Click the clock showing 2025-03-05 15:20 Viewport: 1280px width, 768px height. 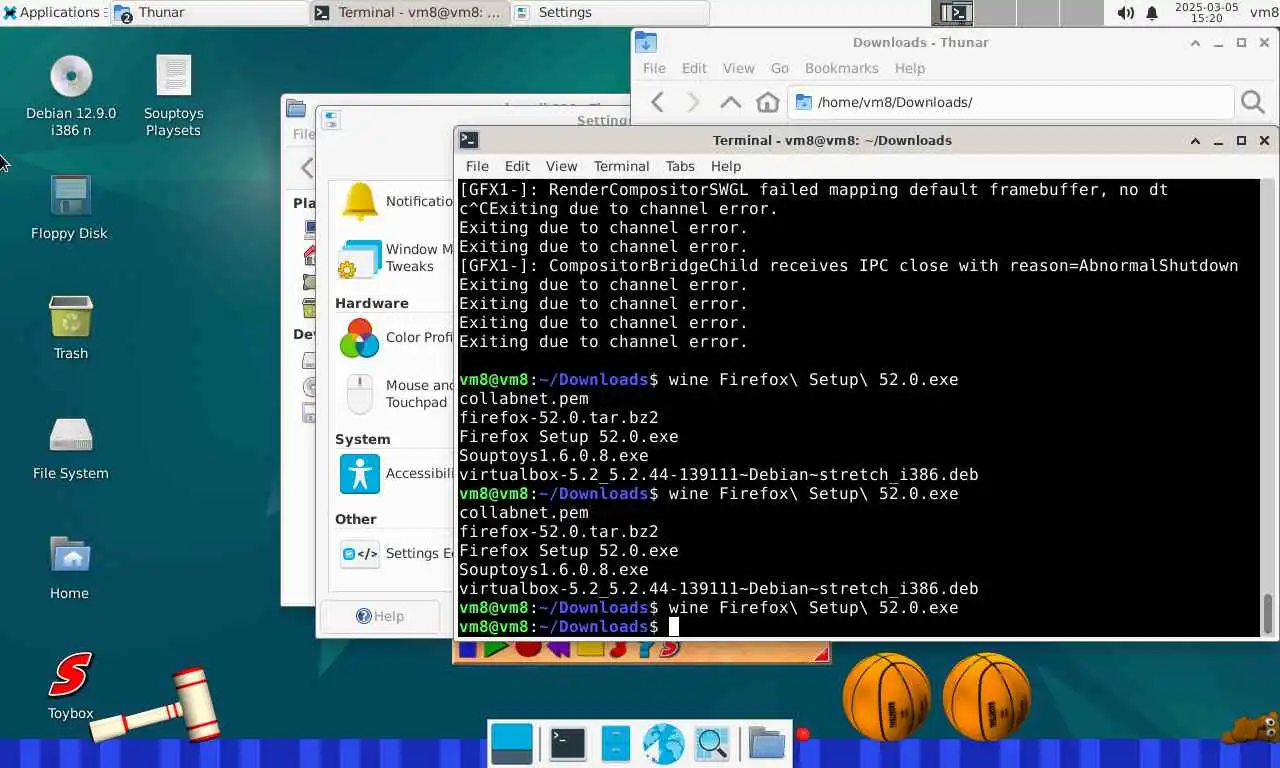[x=1206, y=13]
